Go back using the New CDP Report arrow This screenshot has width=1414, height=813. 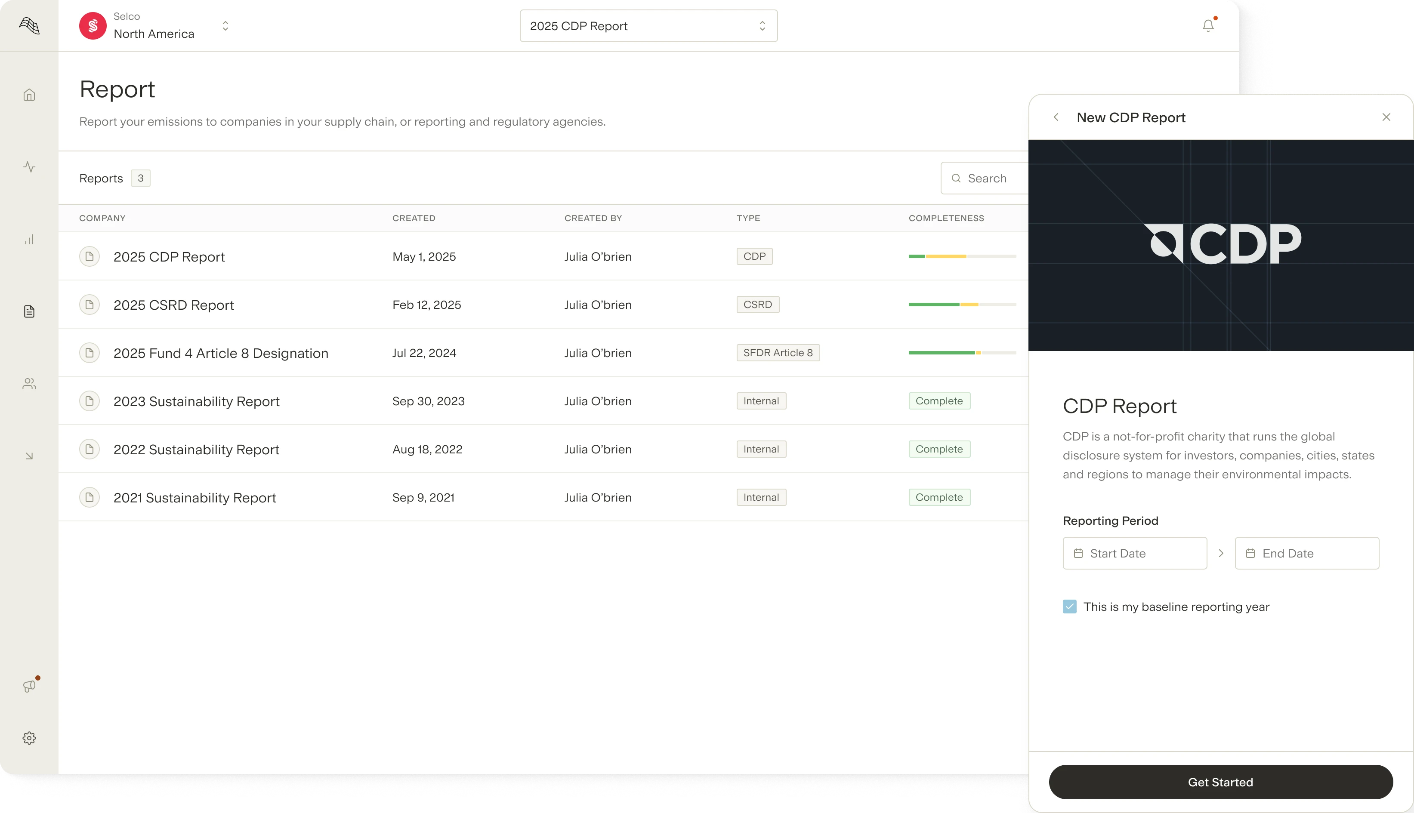pos(1055,117)
